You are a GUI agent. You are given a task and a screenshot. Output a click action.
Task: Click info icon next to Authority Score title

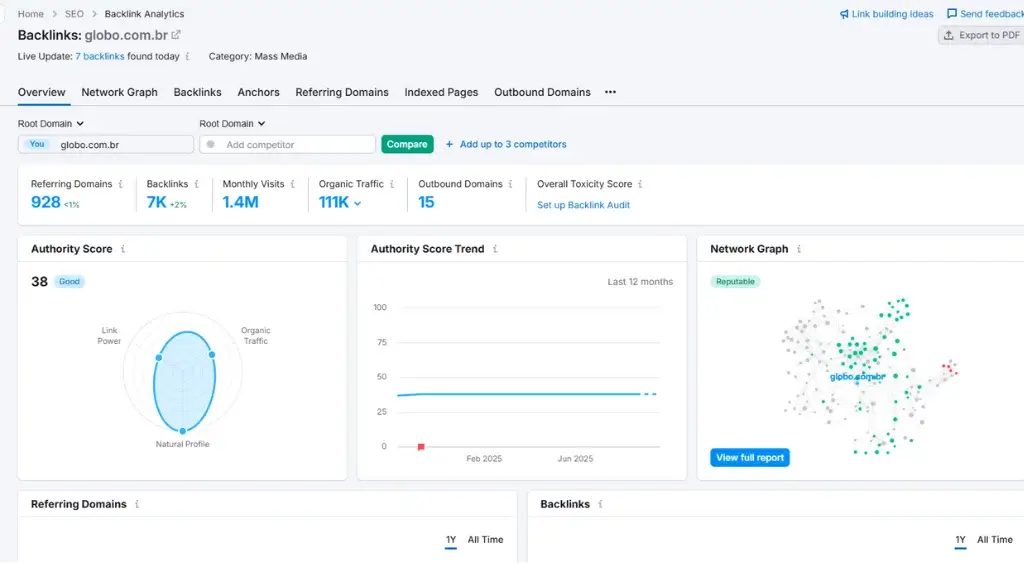(123, 249)
